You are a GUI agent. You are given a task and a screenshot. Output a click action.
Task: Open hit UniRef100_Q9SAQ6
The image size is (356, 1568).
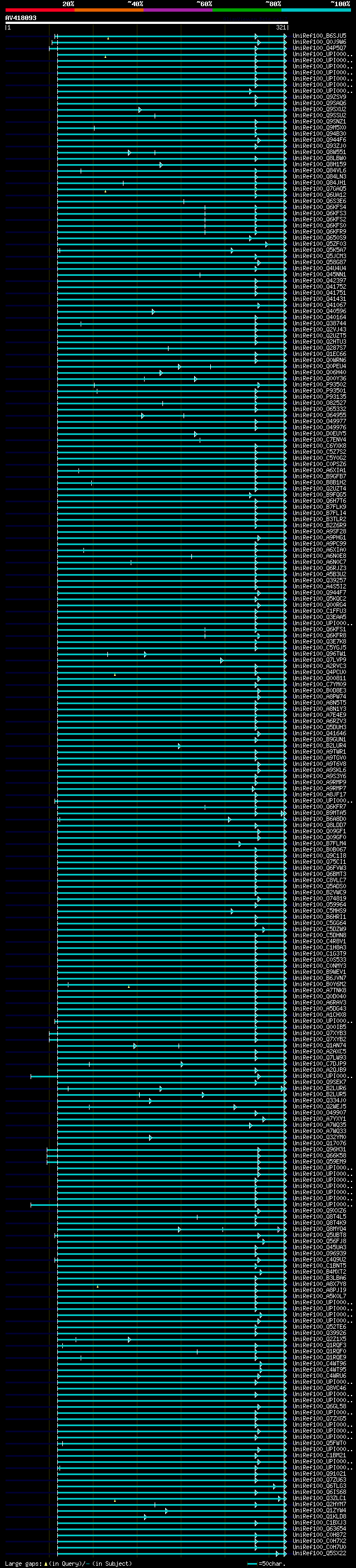click(319, 103)
